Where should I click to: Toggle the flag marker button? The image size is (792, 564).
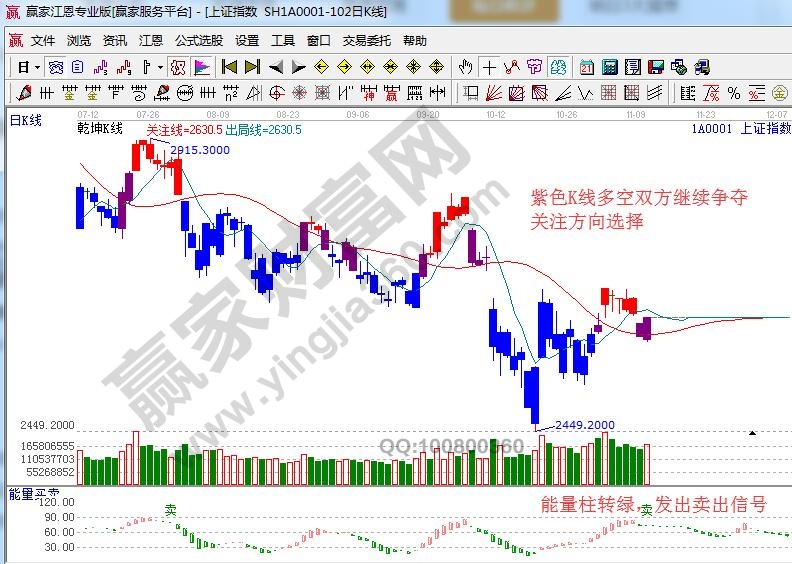click(x=202, y=67)
